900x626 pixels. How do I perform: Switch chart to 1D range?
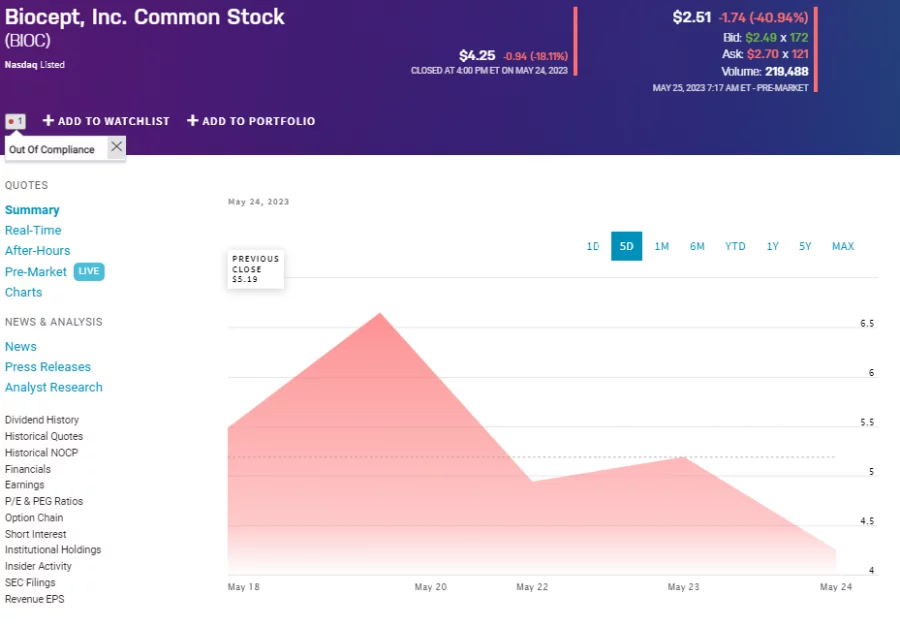[x=592, y=246]
